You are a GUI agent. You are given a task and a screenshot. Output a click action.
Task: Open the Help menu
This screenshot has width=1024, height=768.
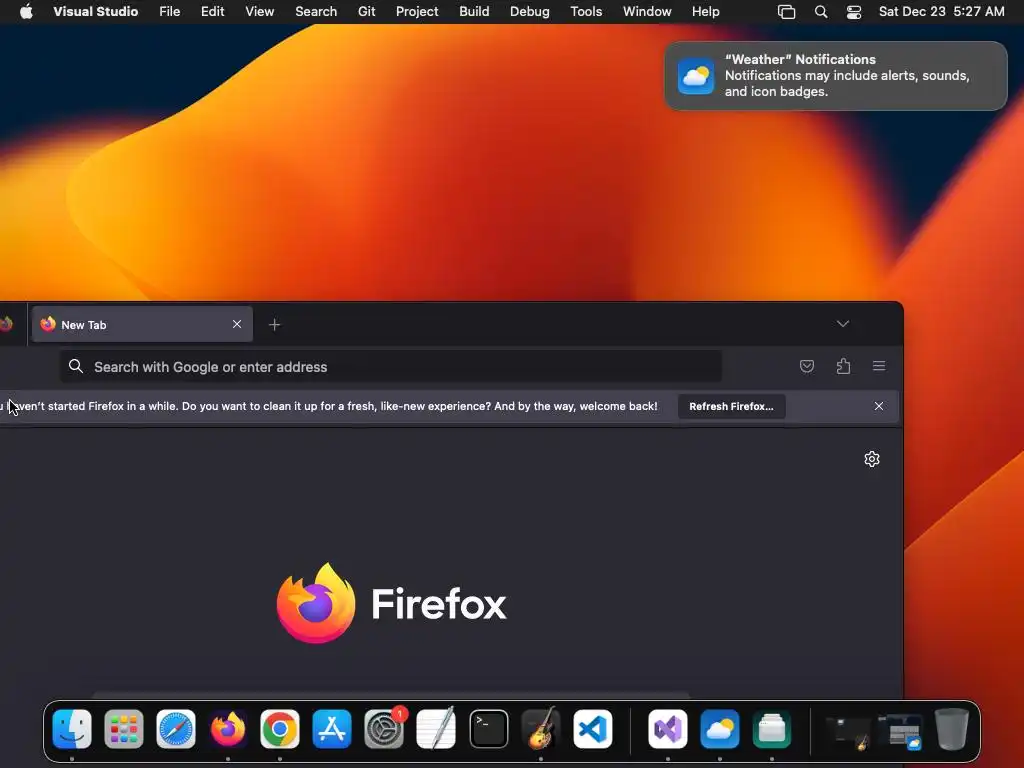click(x=705, y=12)
